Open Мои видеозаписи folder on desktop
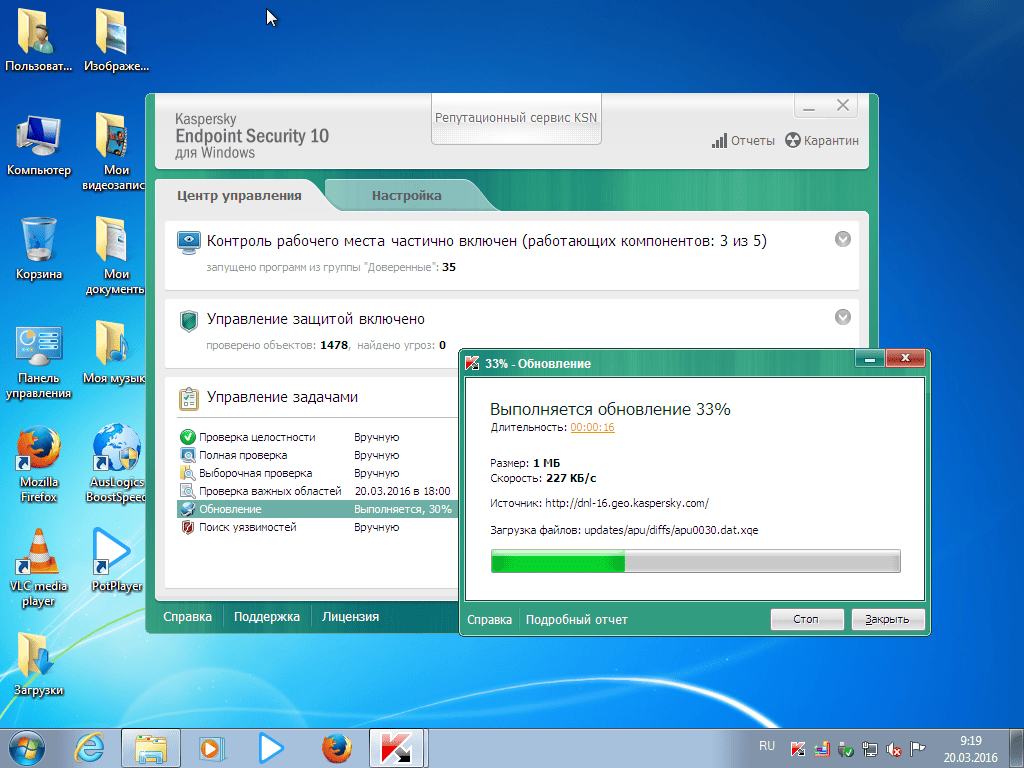1024x768 pixels. pyautogui.click(x=116, y=152)
